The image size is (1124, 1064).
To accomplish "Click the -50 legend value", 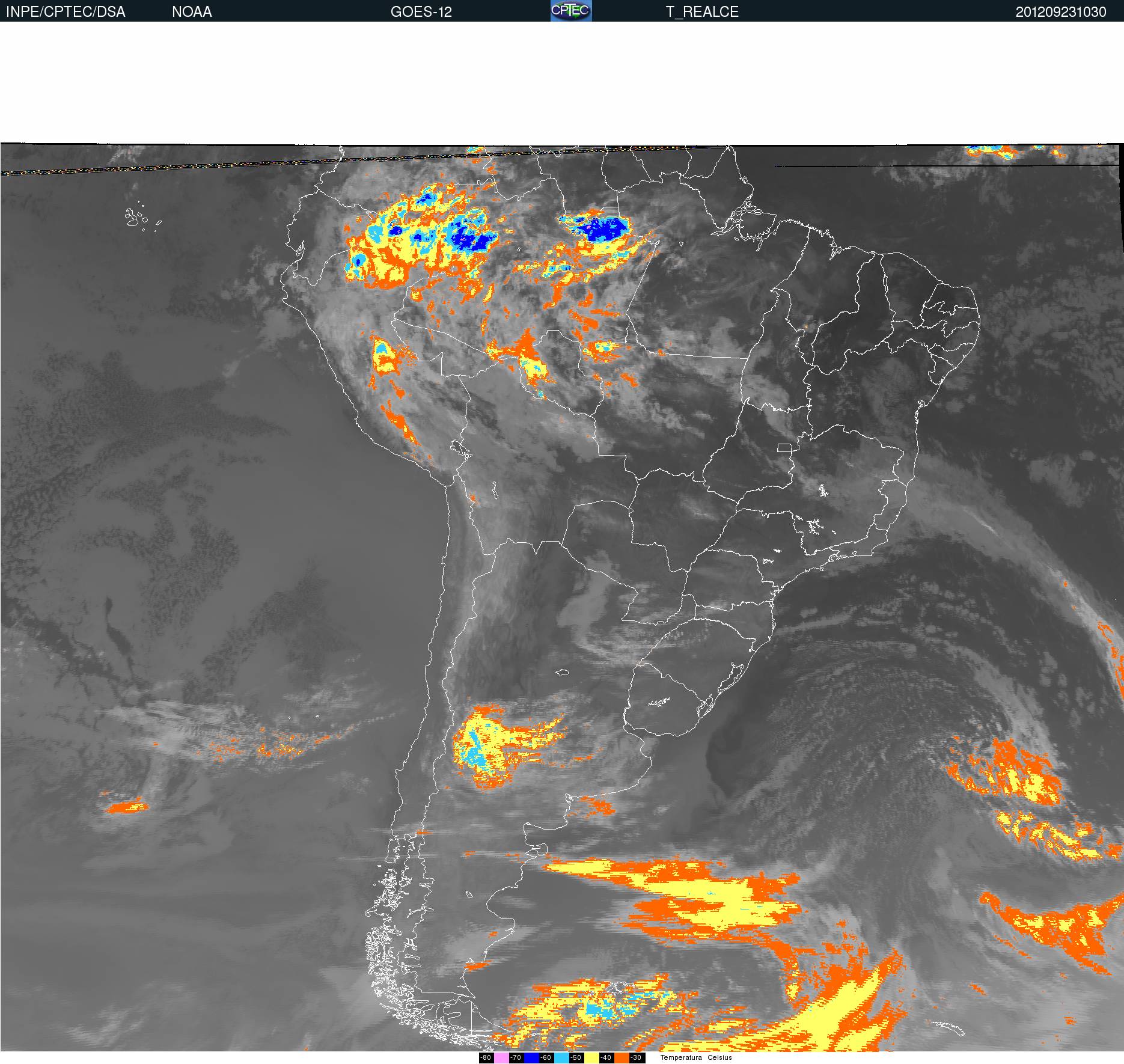I will [576, 1058].
